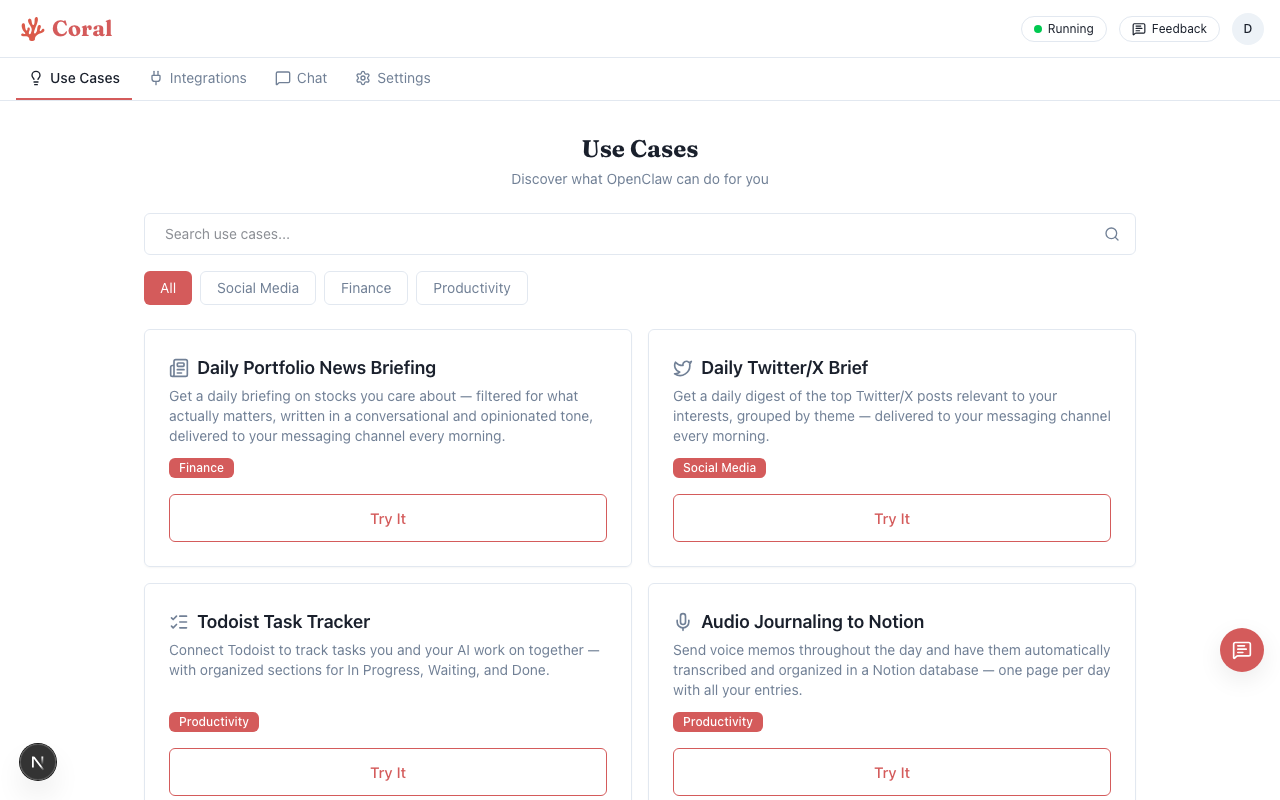Screen dimensions: 1280x800
Task: Switch to the Chat tab
Action: pos(301,77)
